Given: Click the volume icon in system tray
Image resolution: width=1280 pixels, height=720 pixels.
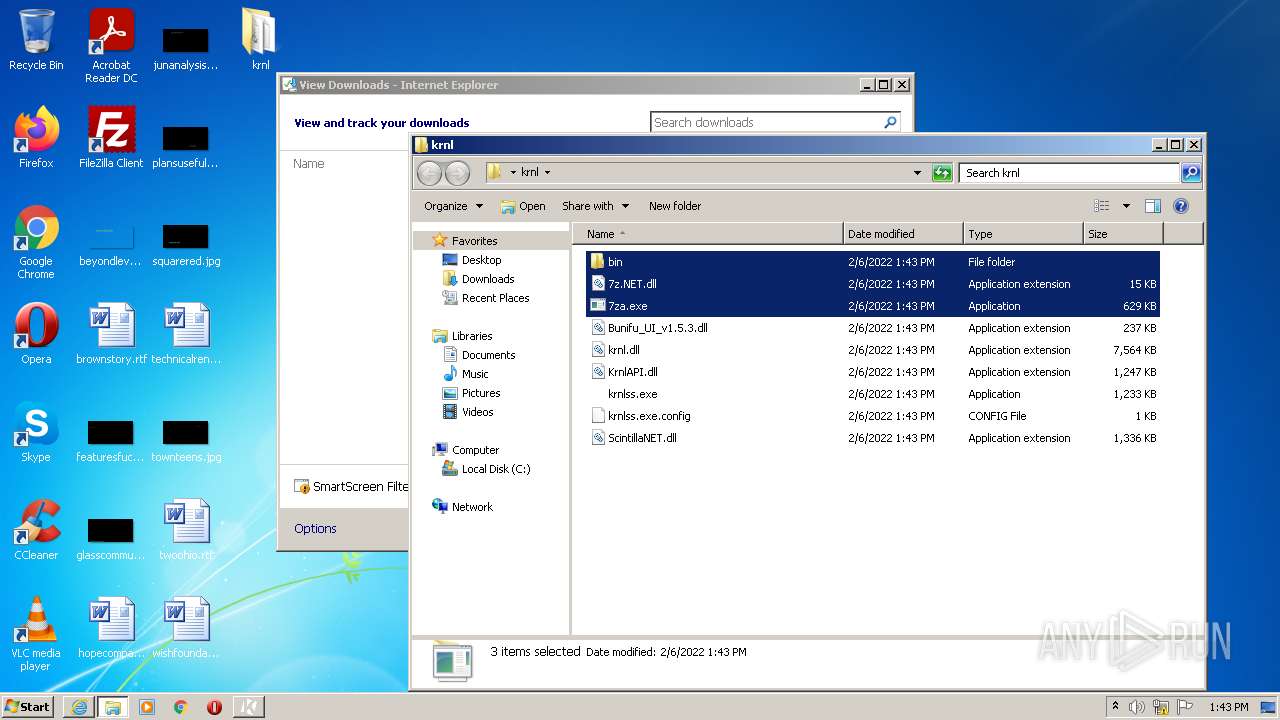Looking at the screenshot, I should tap(1137, 707).
